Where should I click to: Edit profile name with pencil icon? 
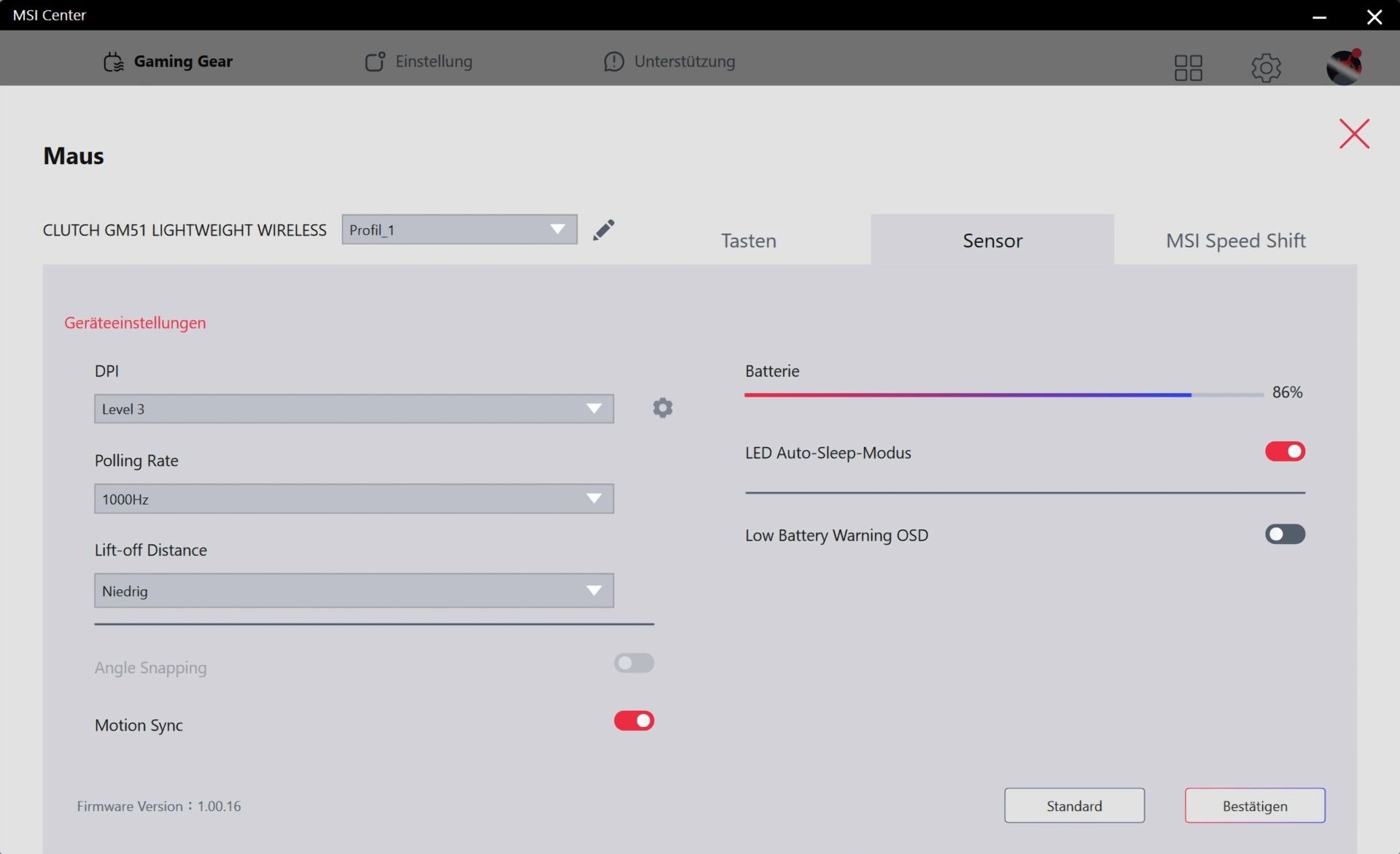(604, 230)
